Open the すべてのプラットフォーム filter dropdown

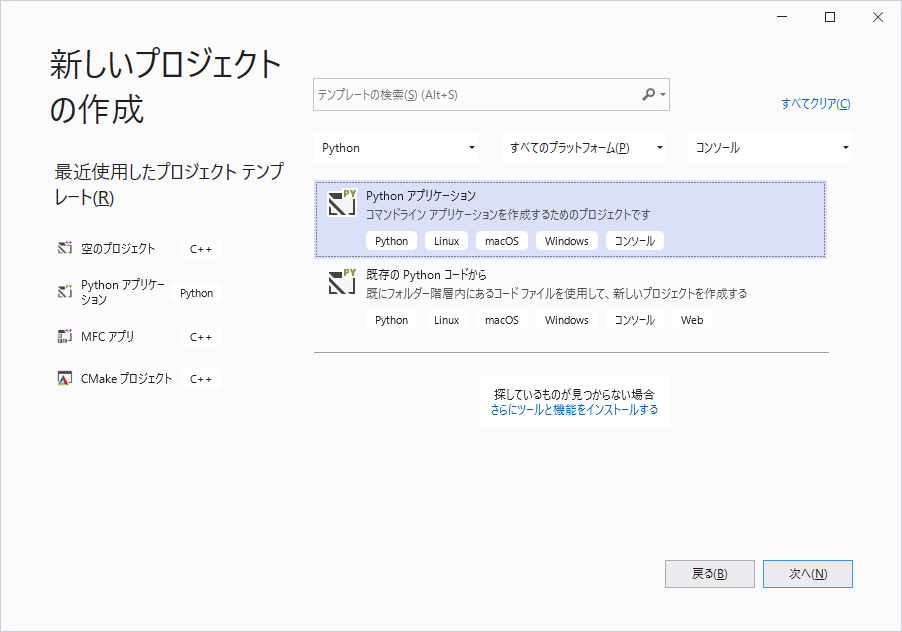click(x=584, y=148)
